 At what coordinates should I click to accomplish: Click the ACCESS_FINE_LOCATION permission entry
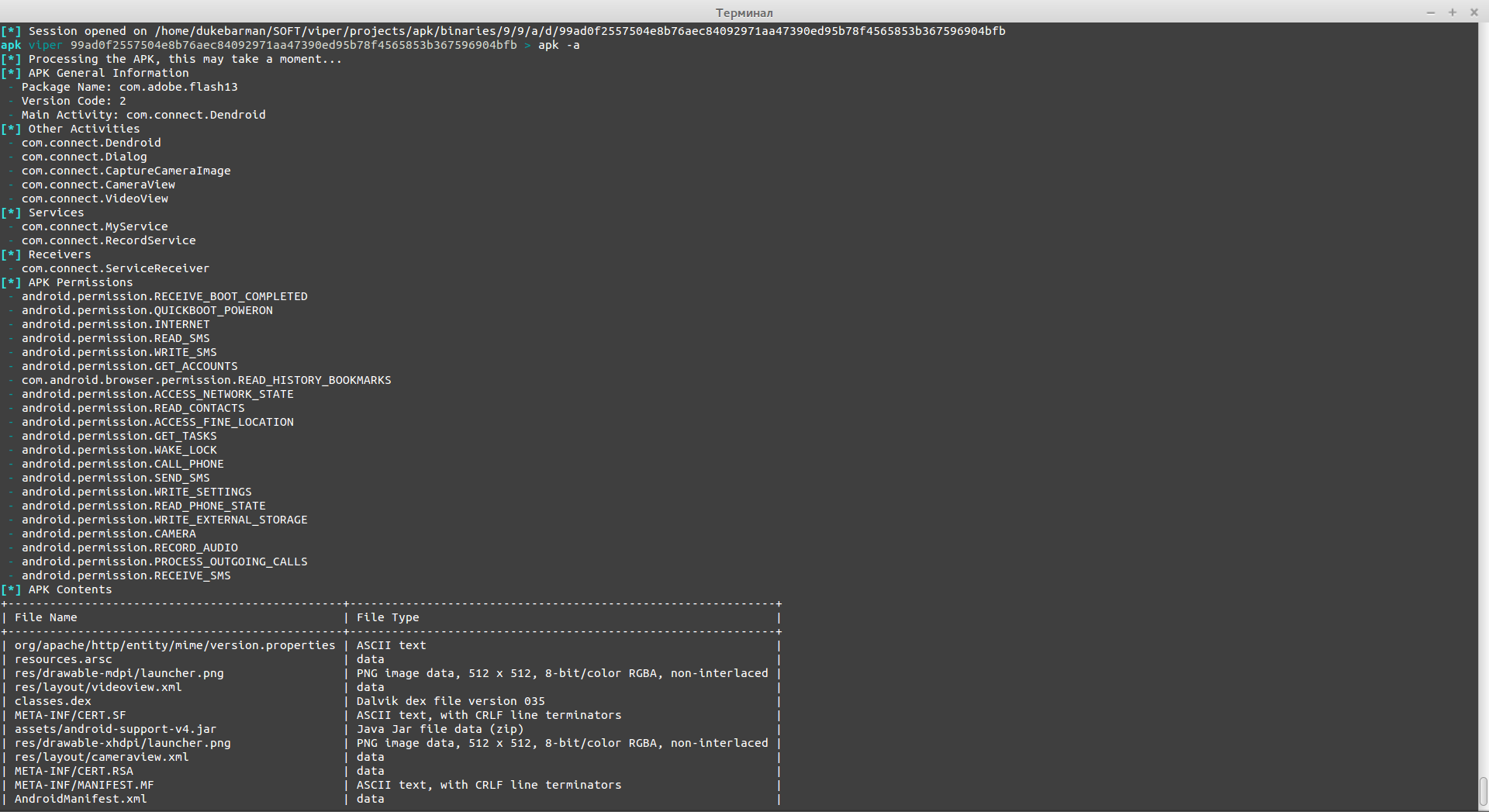click(x=157, y=422)
